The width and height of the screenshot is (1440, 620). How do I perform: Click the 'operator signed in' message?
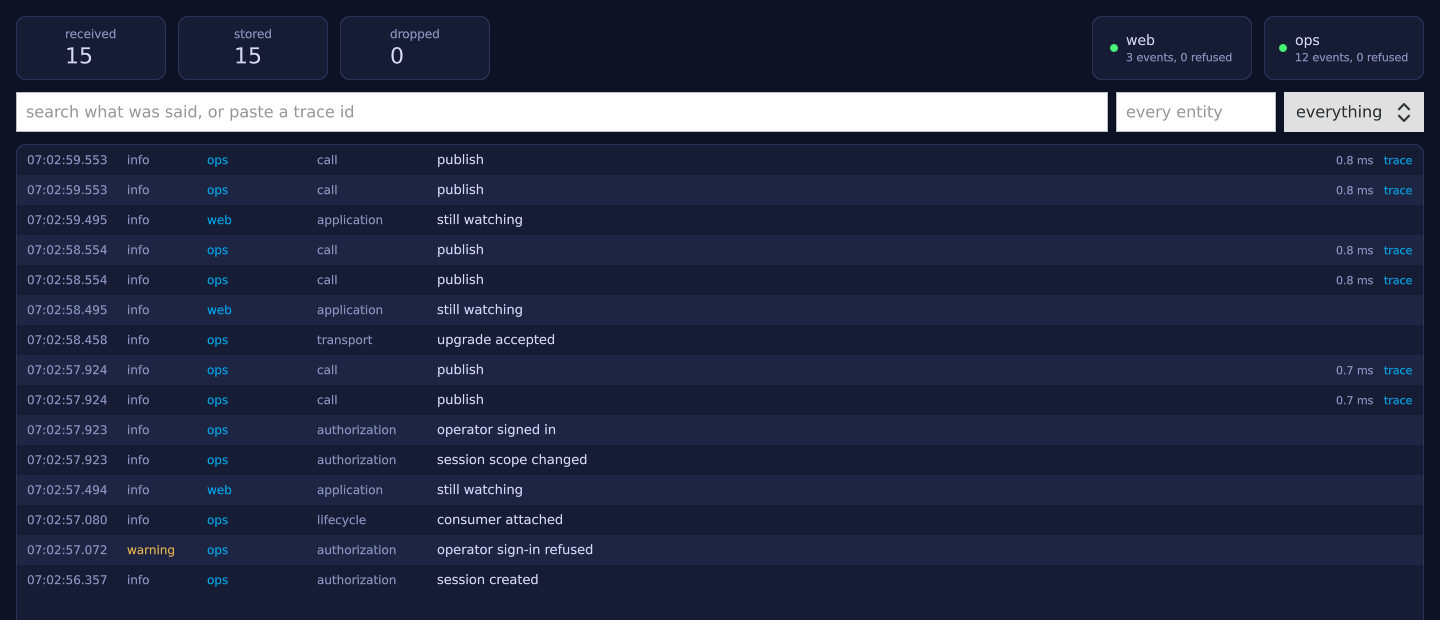496,430
